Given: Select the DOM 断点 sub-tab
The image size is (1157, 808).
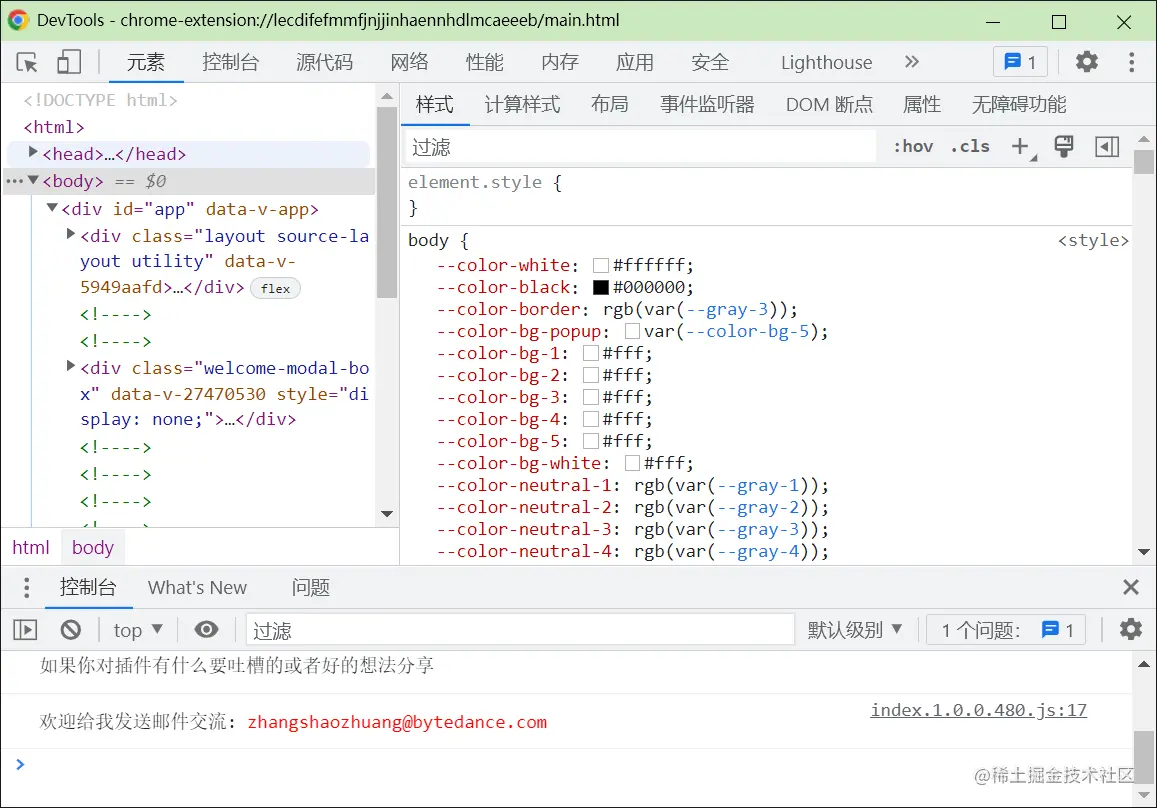Looking at the screenshot, I should [829, 105].
